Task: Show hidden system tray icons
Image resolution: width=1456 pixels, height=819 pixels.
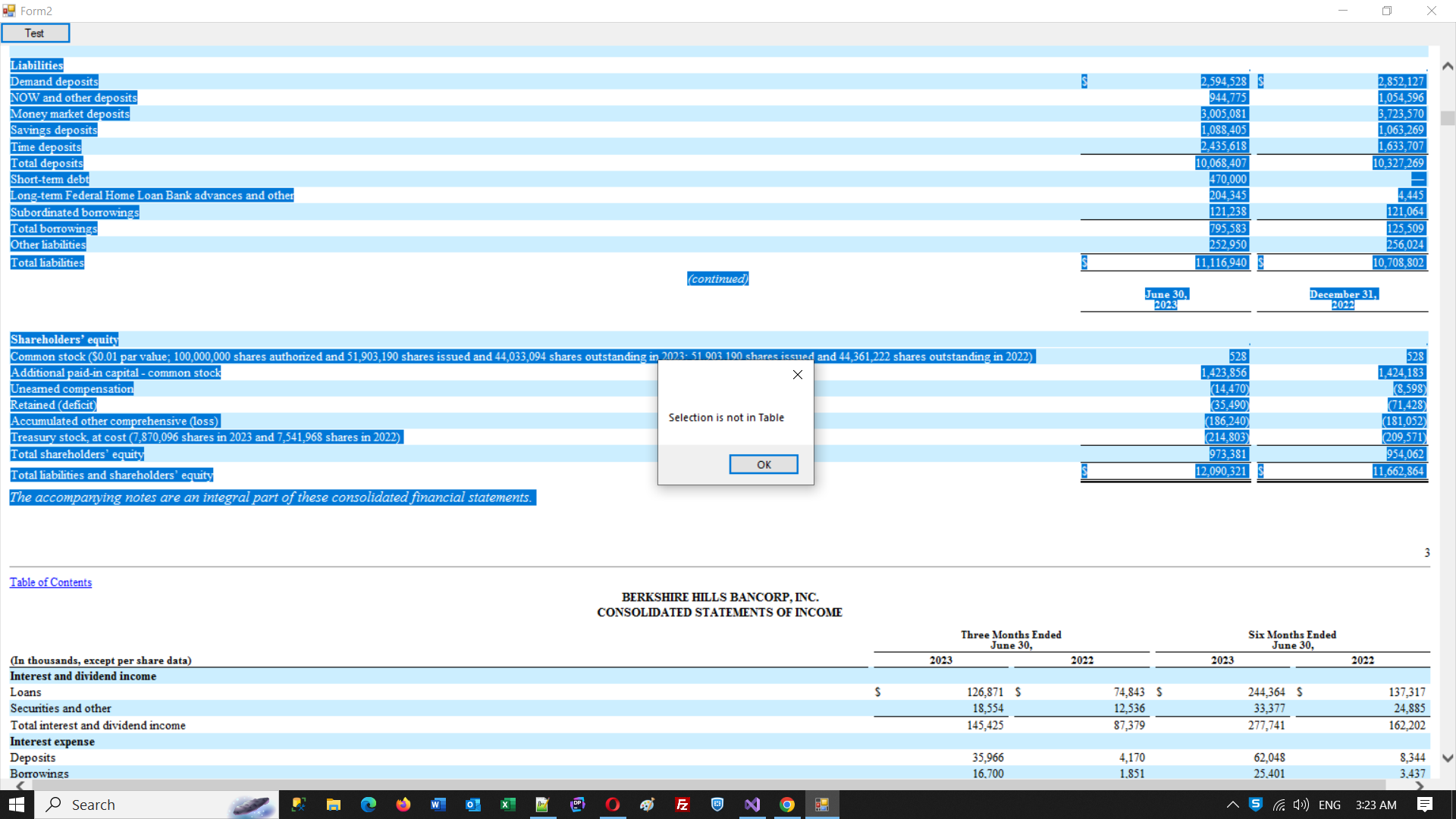Action: (1232, 805)
